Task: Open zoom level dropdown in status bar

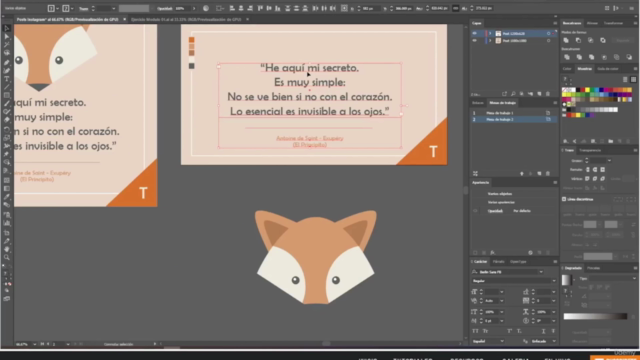Action: (x=34, y=344)
